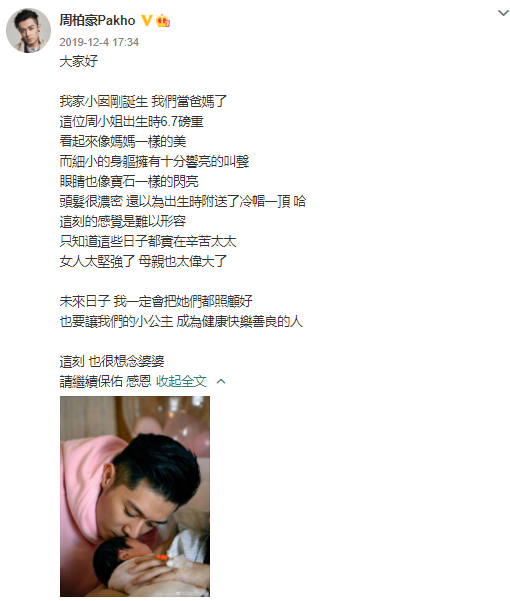The width and height of the screenshot is (510, 601).
Task: Click the crown membership icon
Action: click(163, 20)
